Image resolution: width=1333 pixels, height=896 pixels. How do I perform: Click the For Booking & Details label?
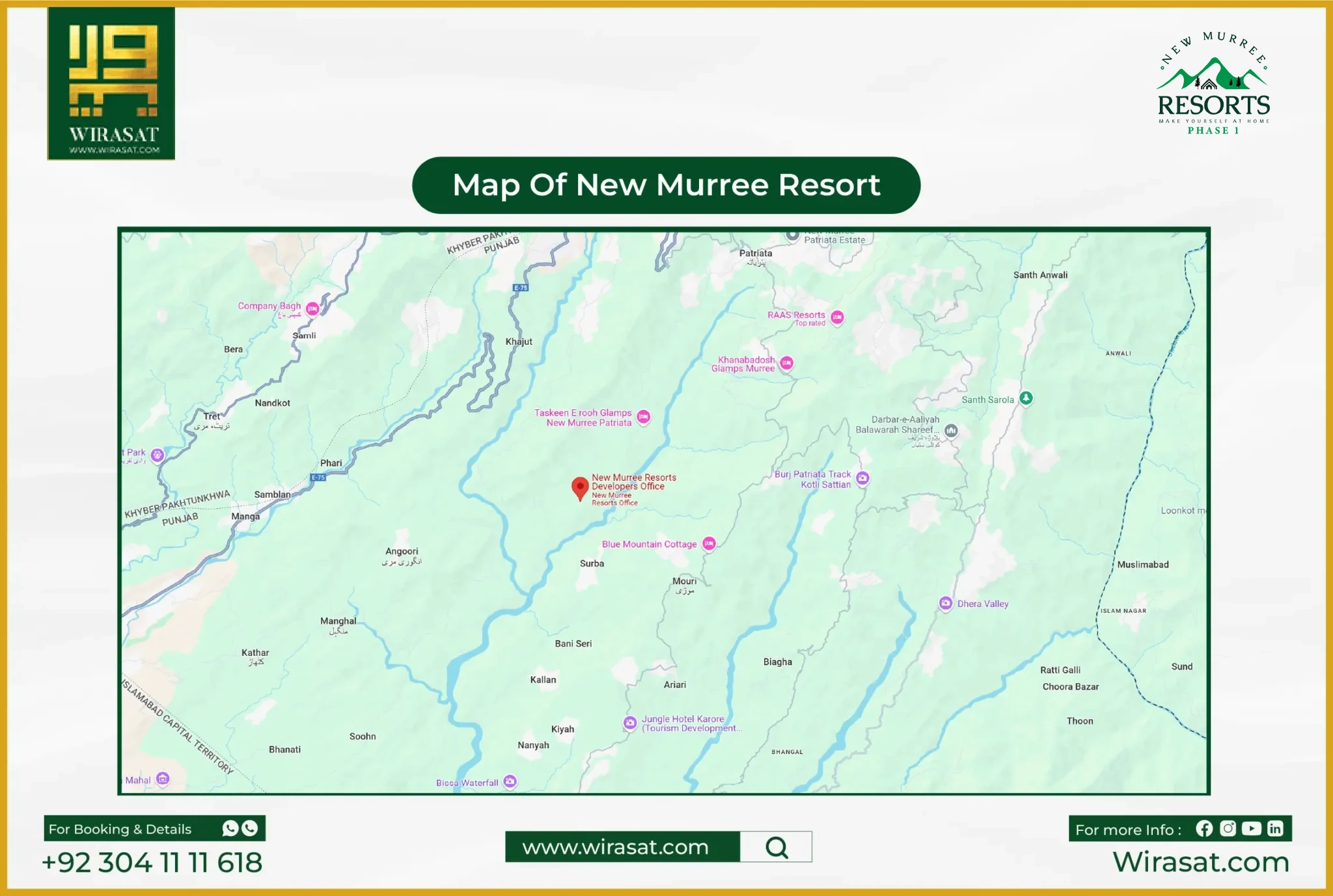[x=120, y=829]
